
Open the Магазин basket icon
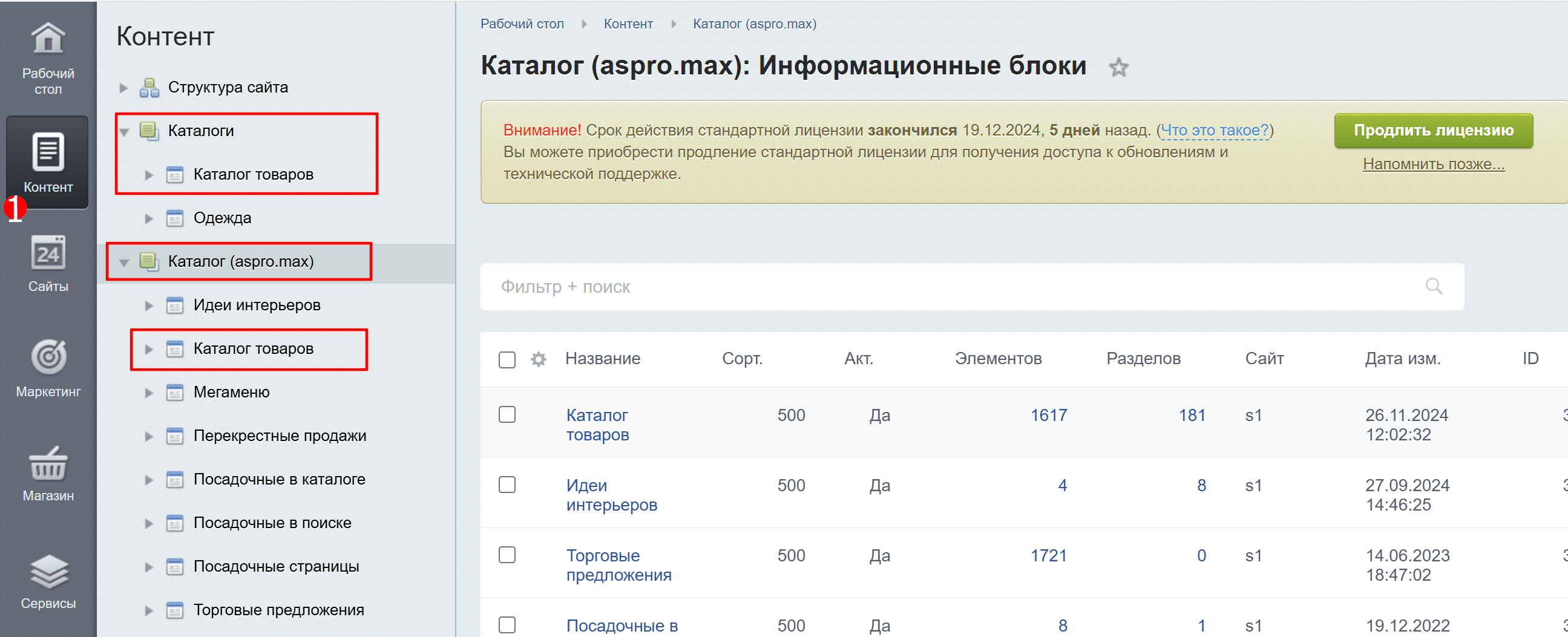(x=48, y=463)
